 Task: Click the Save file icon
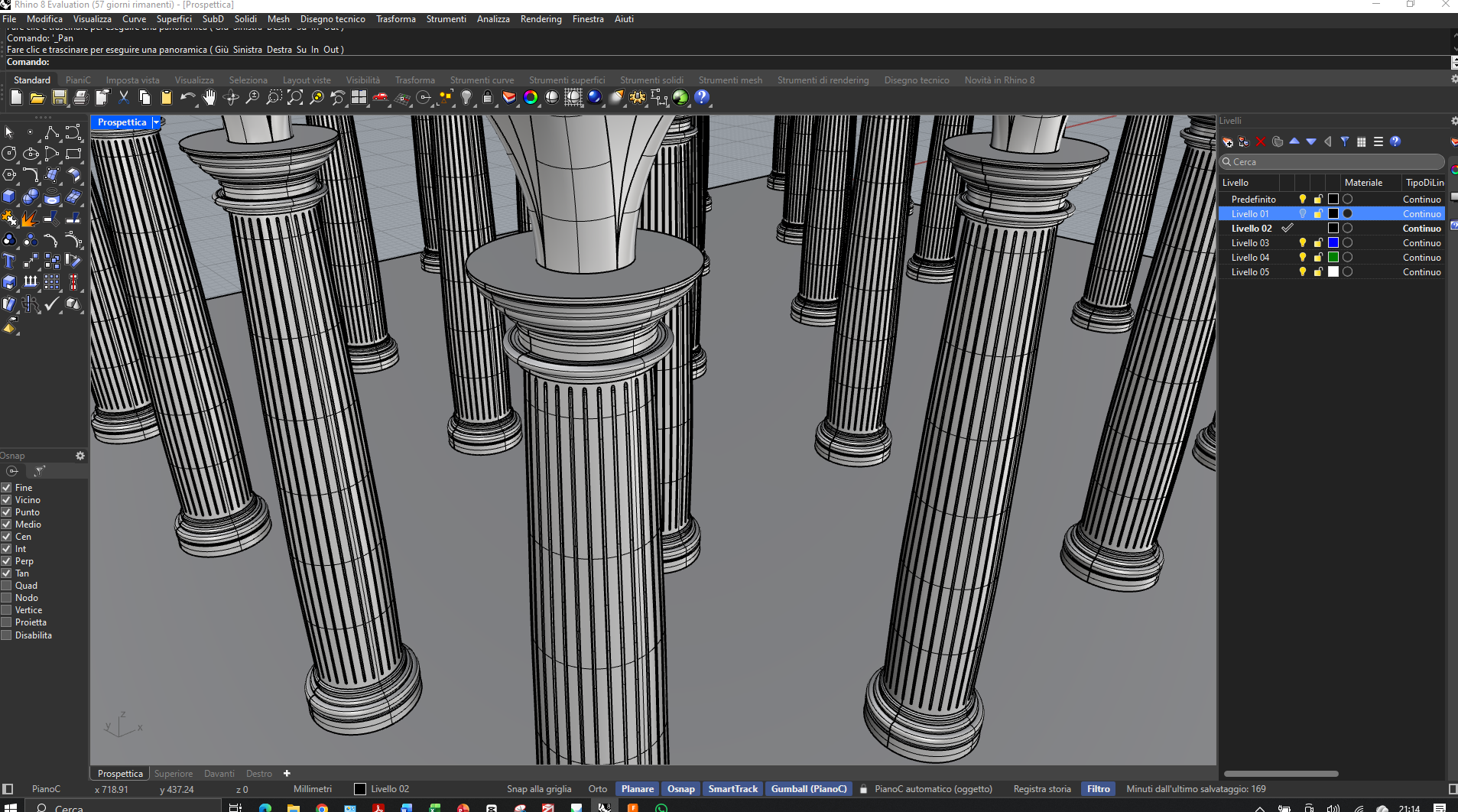pyautogui.click(x=60, y=98)
